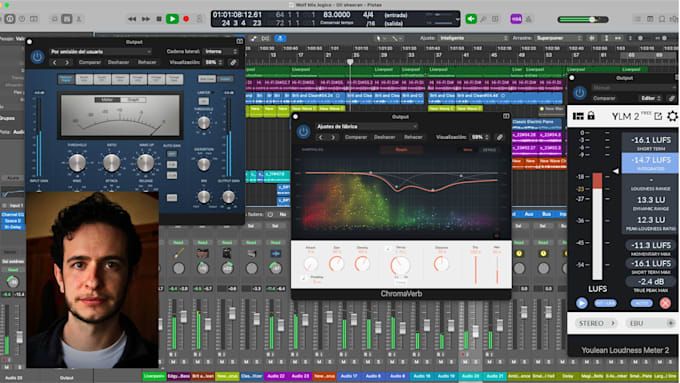The image size is (680, 383).
Task: Click the Liverpool track label at bottom
Action: tap(154, 376)
